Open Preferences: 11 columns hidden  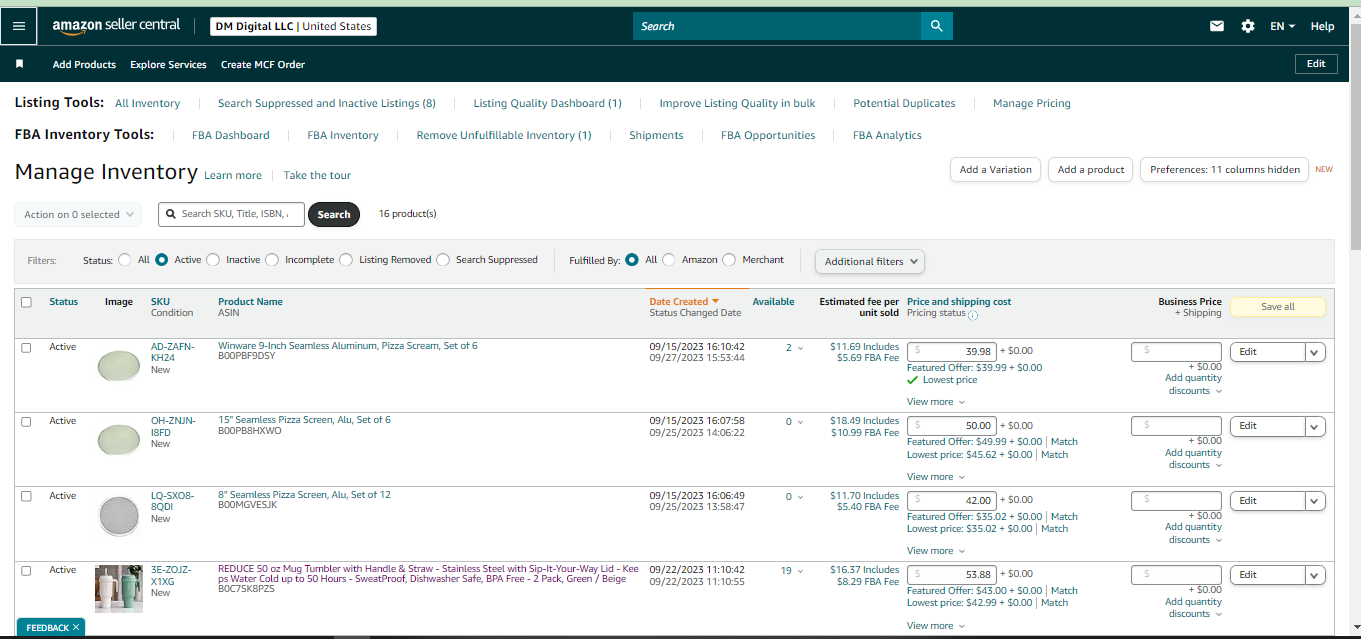coord(1225,170)
